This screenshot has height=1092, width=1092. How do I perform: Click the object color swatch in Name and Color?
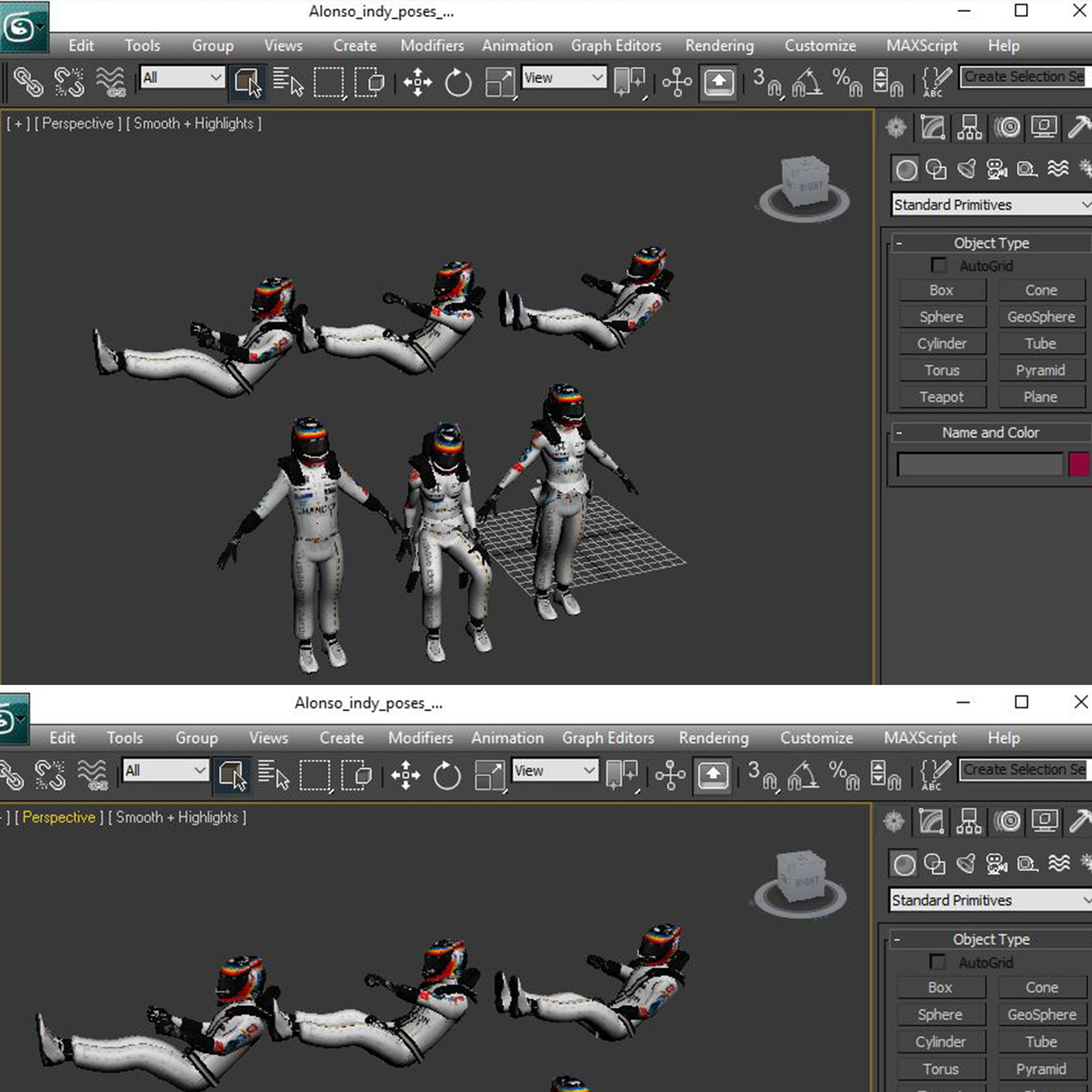click(x=1078, y=465)
